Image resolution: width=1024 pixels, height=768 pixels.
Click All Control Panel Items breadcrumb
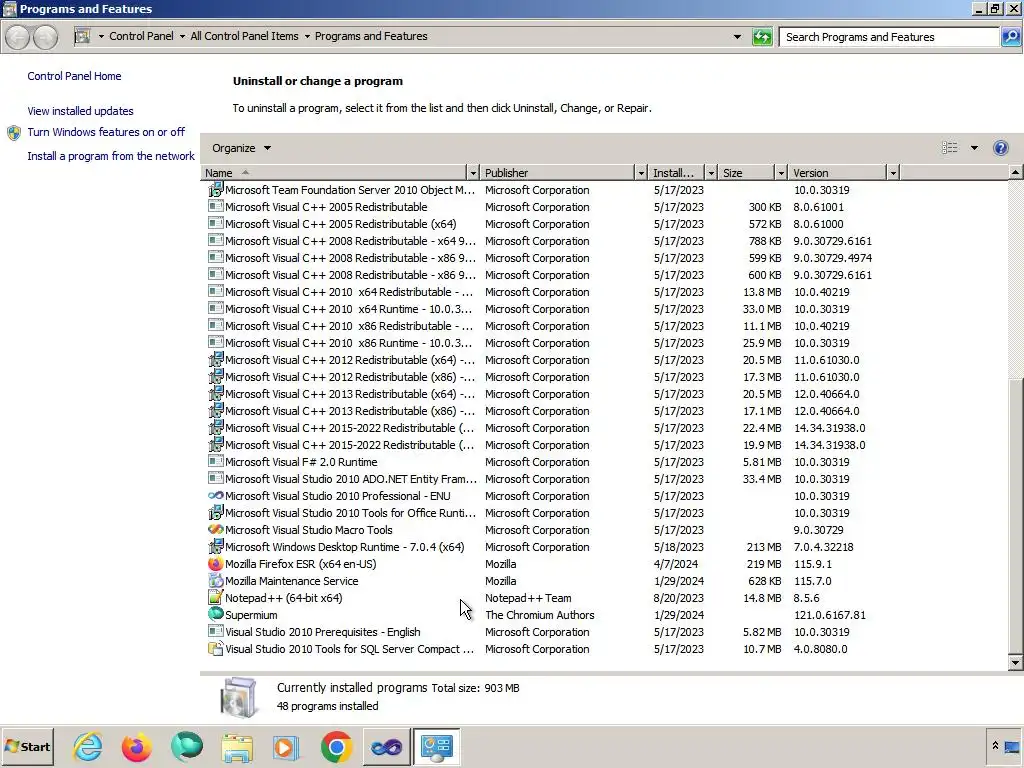click(x=244, y=37)
